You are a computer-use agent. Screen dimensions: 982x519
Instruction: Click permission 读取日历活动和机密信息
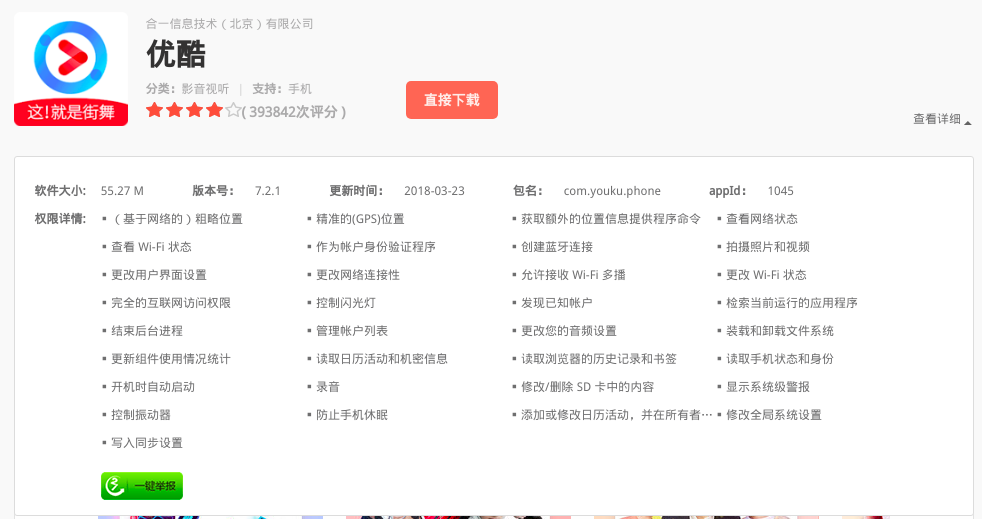click(381, 359)
